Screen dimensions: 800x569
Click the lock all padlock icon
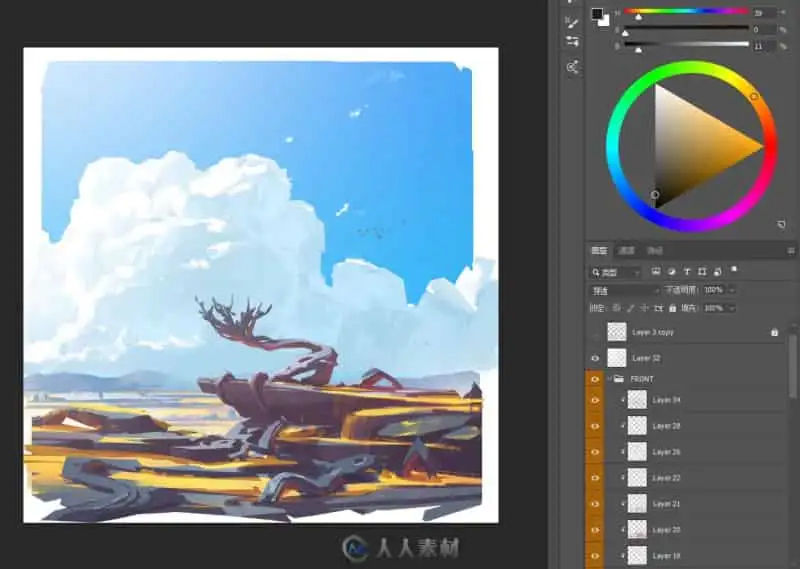672,308
